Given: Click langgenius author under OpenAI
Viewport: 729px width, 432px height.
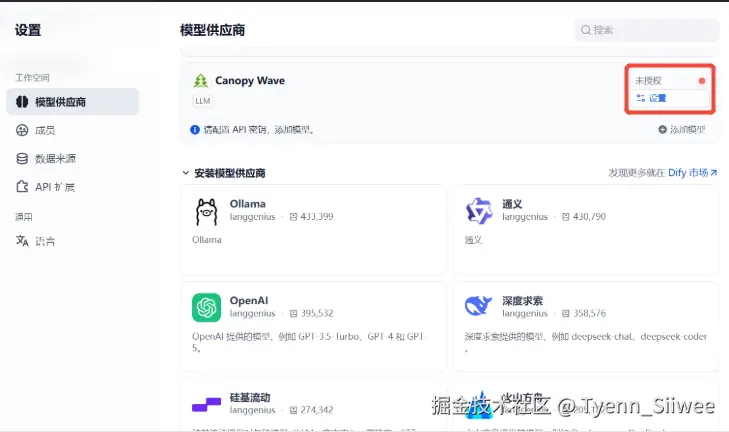Looking at the screenshot, I should pyautogui.click(x=252, y=313).
